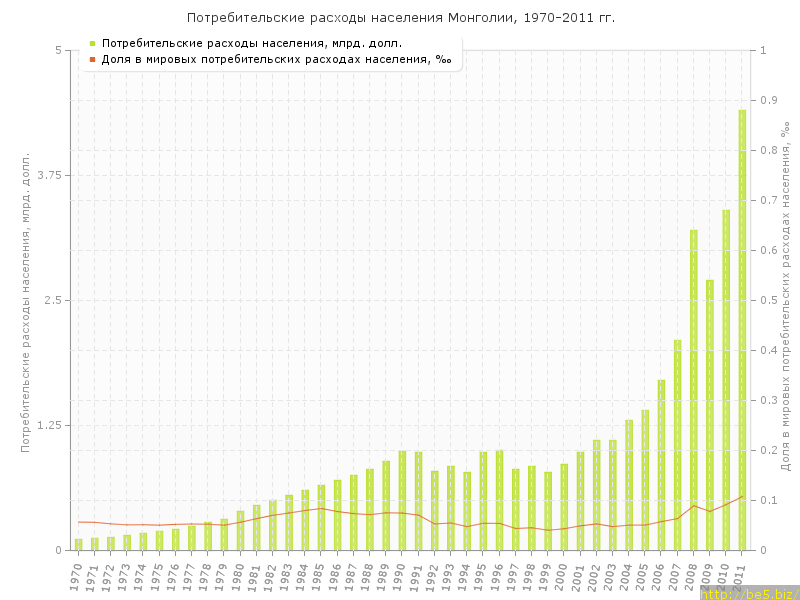The width and height of the screenshot is (800, 600).
Task: Open the be5.biz watermark link
Action: (749, 593)
